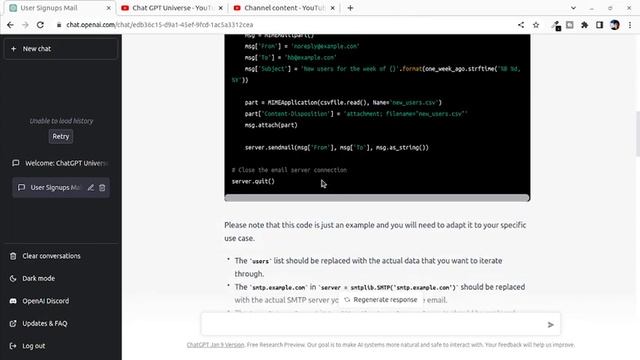Screen dimensions: 640x360
Task: Click Clear conversations in the sidebar
Action: [x=60, y=256]
